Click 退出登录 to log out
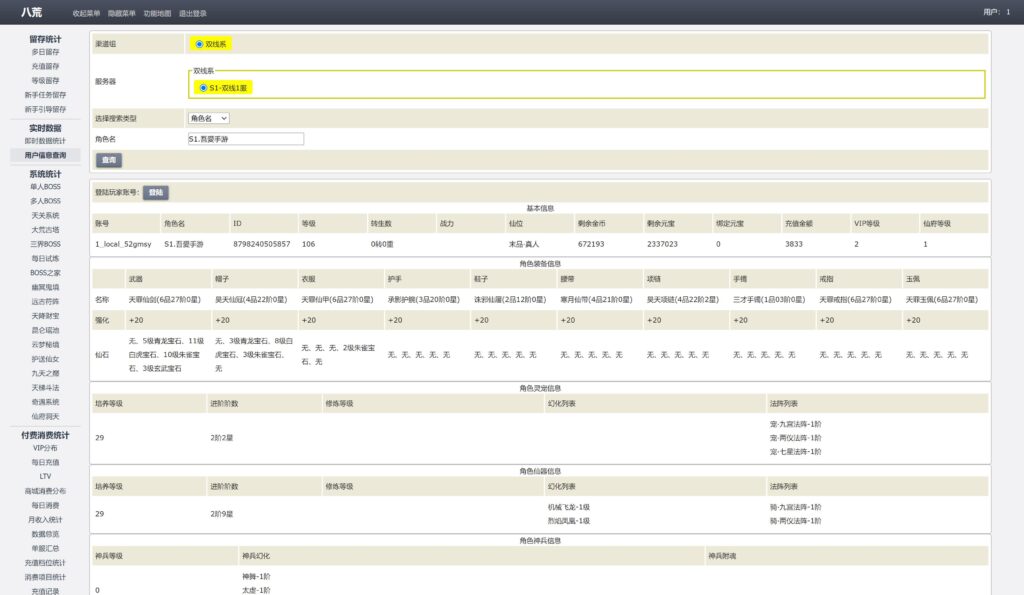The height and width of the screenshot is (595, 1024). tap(193, 13)
